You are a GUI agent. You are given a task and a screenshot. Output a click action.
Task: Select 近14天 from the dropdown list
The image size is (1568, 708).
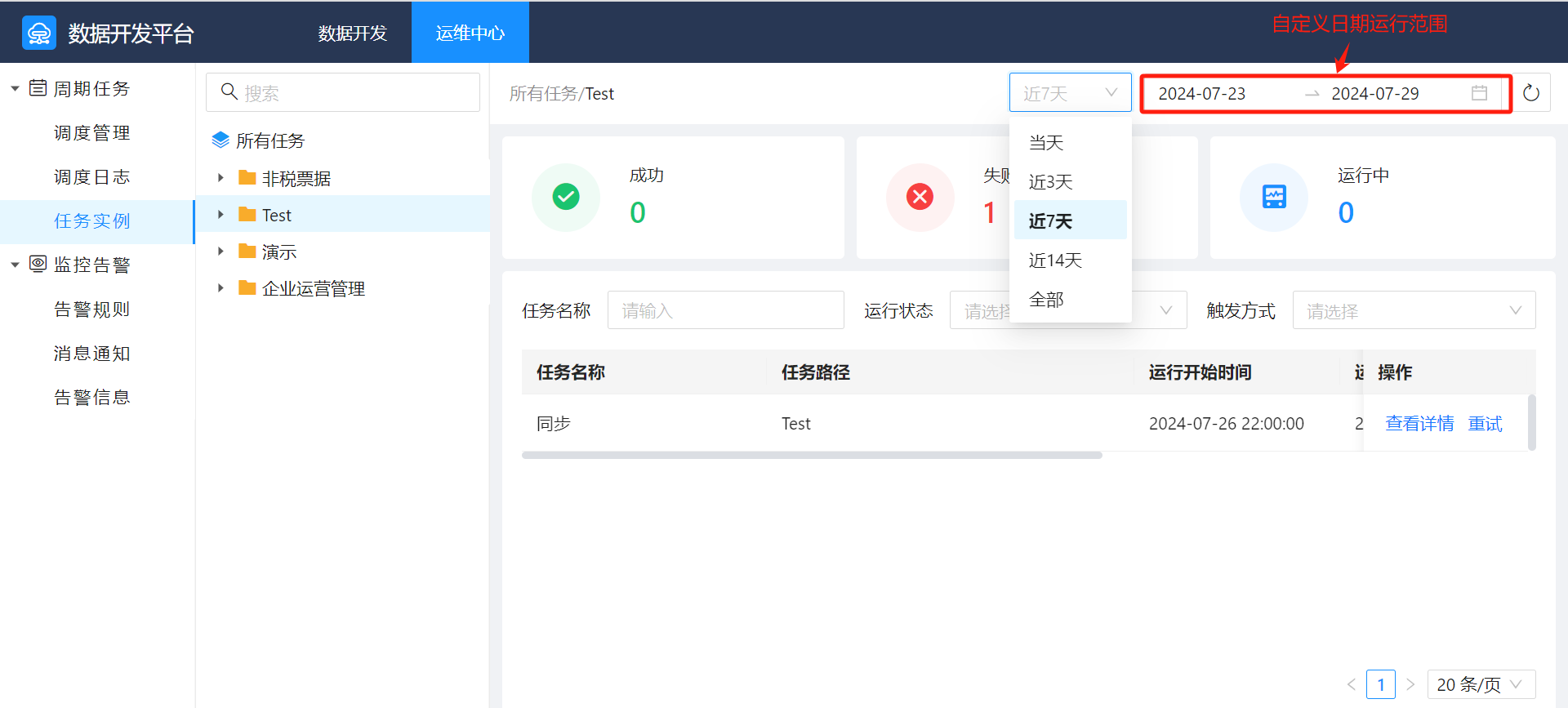point(1055,260)
